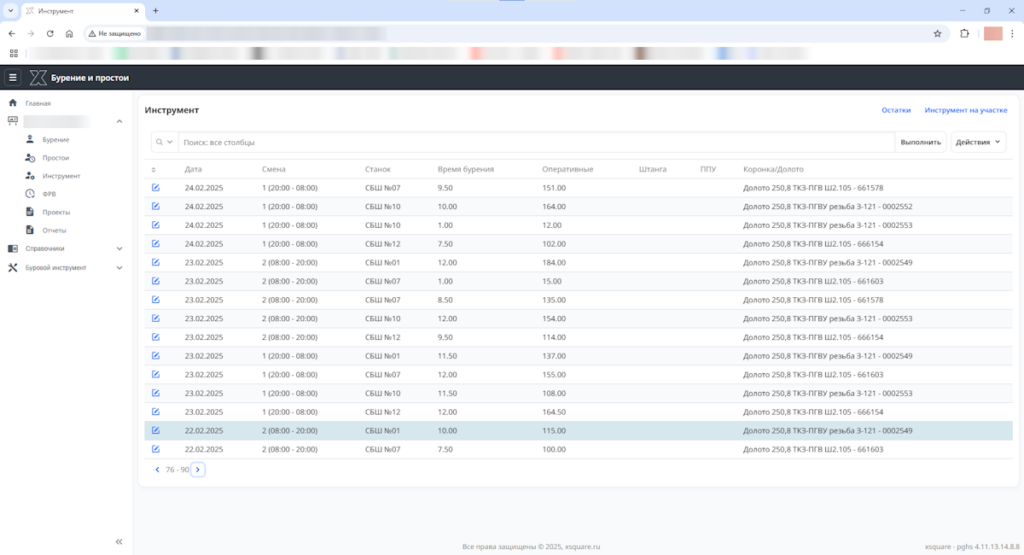Open the Действия dropdown menu
Screen dimensions: 1024x555
pyautogui.click(x=978, y=142)
